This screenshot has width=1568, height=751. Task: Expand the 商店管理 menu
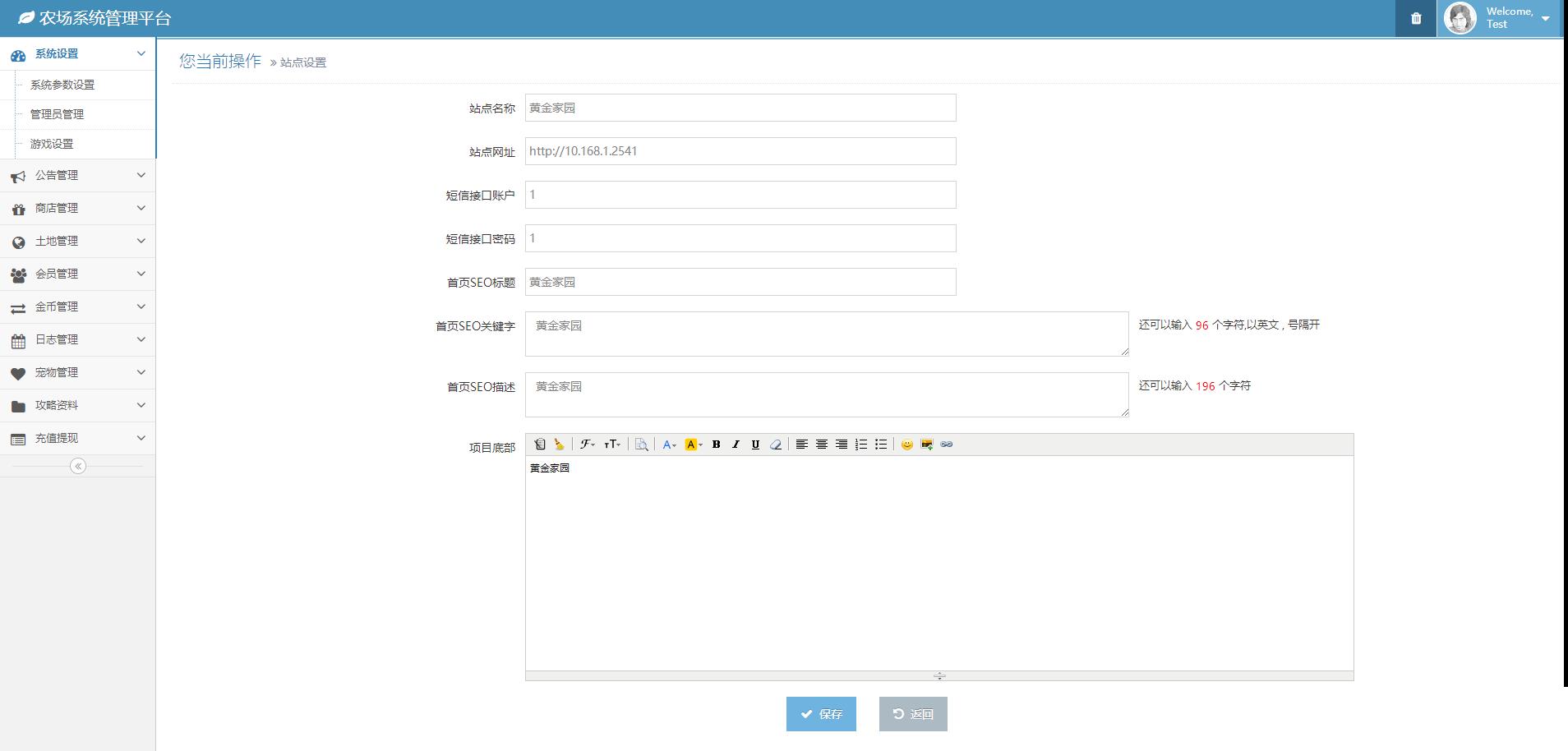77,208
